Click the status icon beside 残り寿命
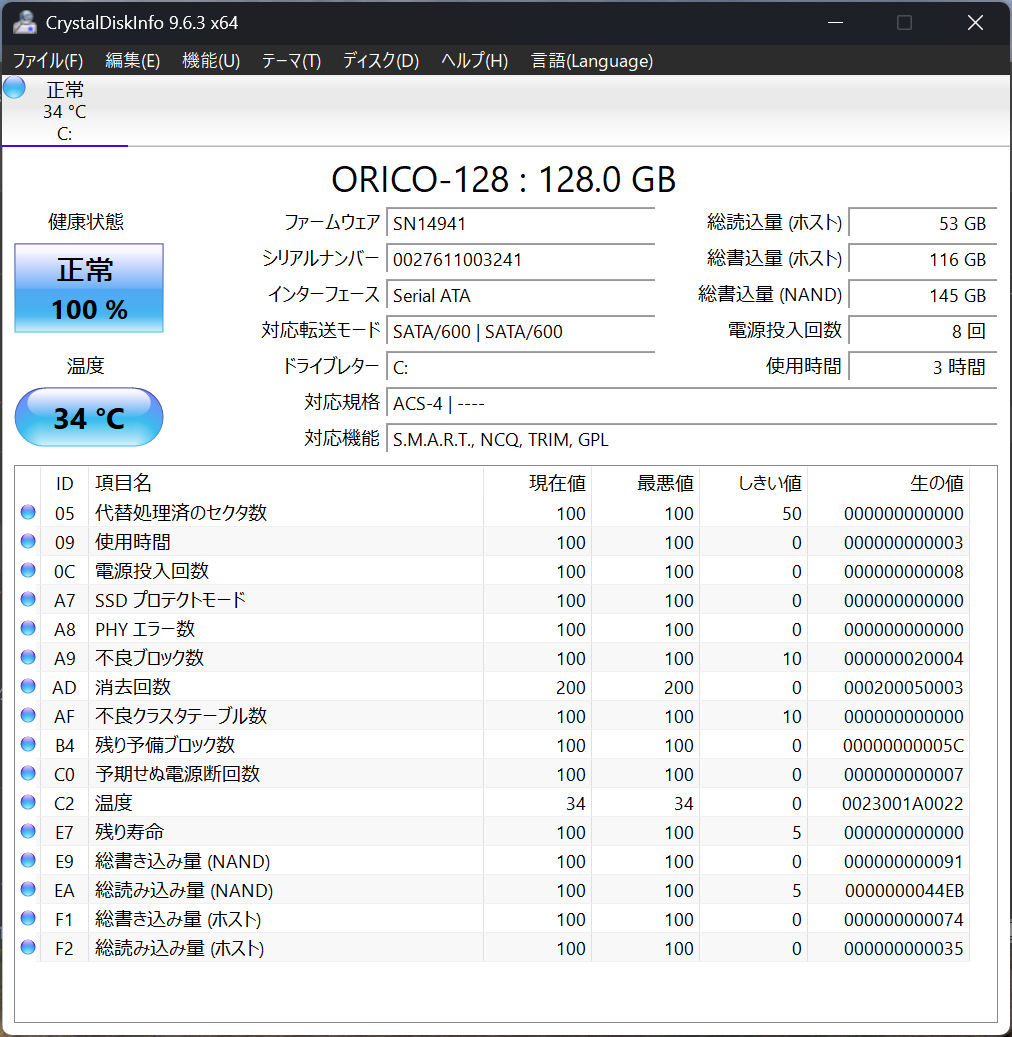Screen dimensions: 1012x1037 pos(29,832)
